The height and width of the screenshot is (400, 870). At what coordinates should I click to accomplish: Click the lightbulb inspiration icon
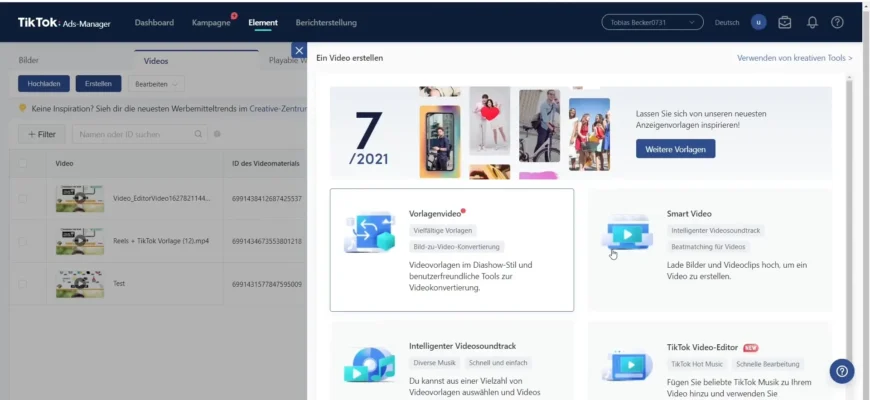(x=23, y=108)
